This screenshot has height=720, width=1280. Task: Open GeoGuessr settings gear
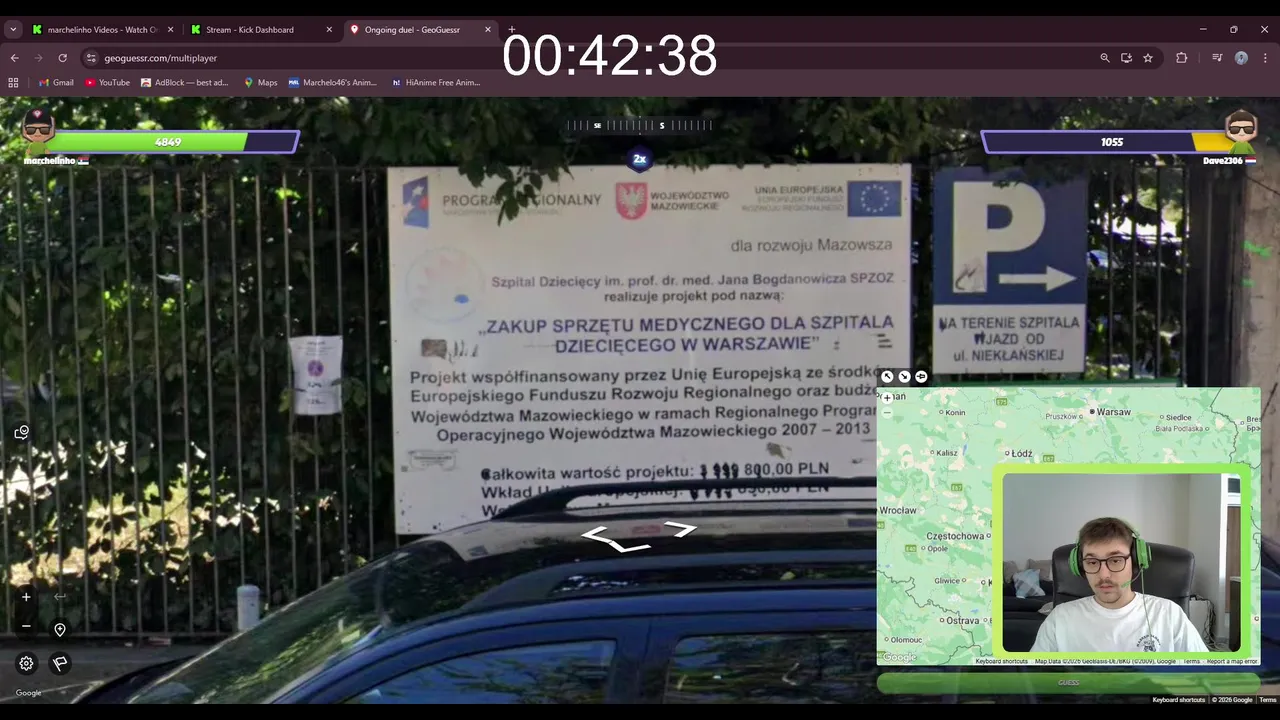[x=26, y=663]
